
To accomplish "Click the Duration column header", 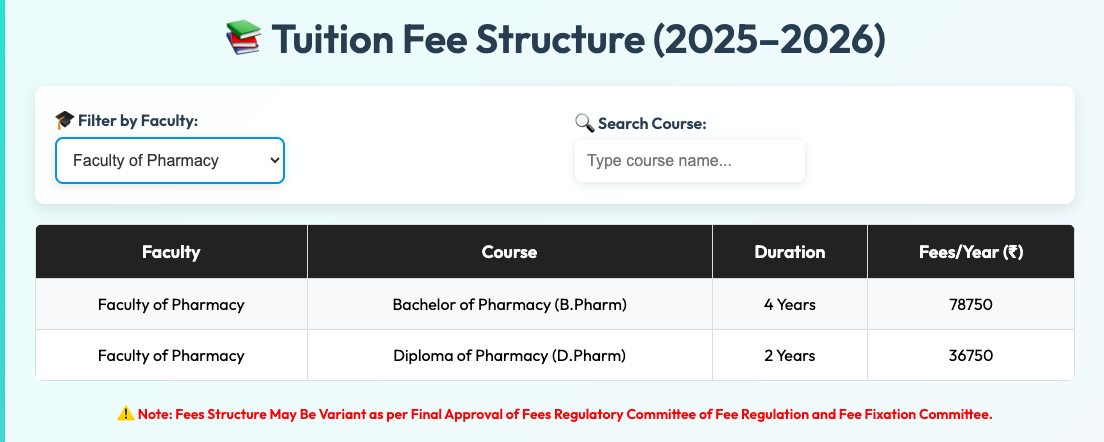I will (790, 252).
